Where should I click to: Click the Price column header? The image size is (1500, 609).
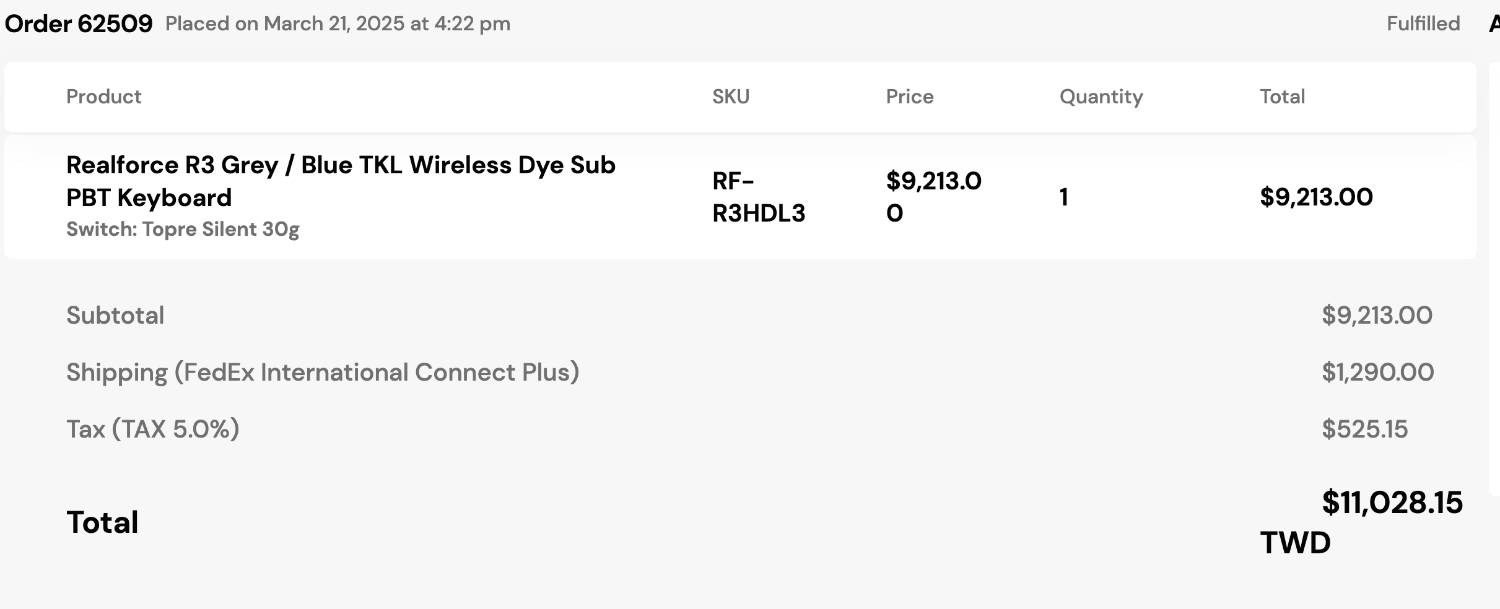[x=910, y=97]
